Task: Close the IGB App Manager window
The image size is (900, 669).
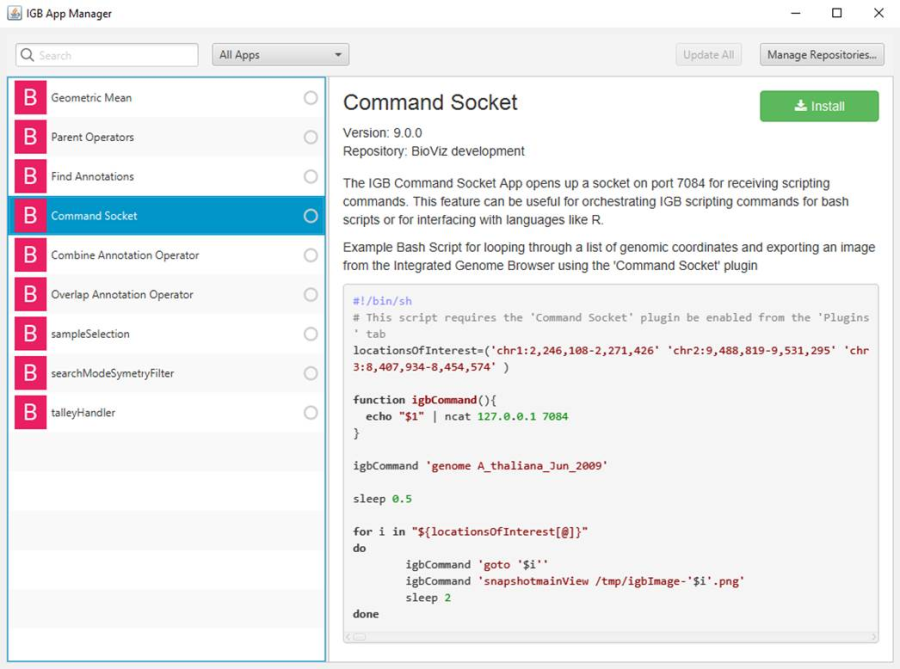Action: click(879, 13)
